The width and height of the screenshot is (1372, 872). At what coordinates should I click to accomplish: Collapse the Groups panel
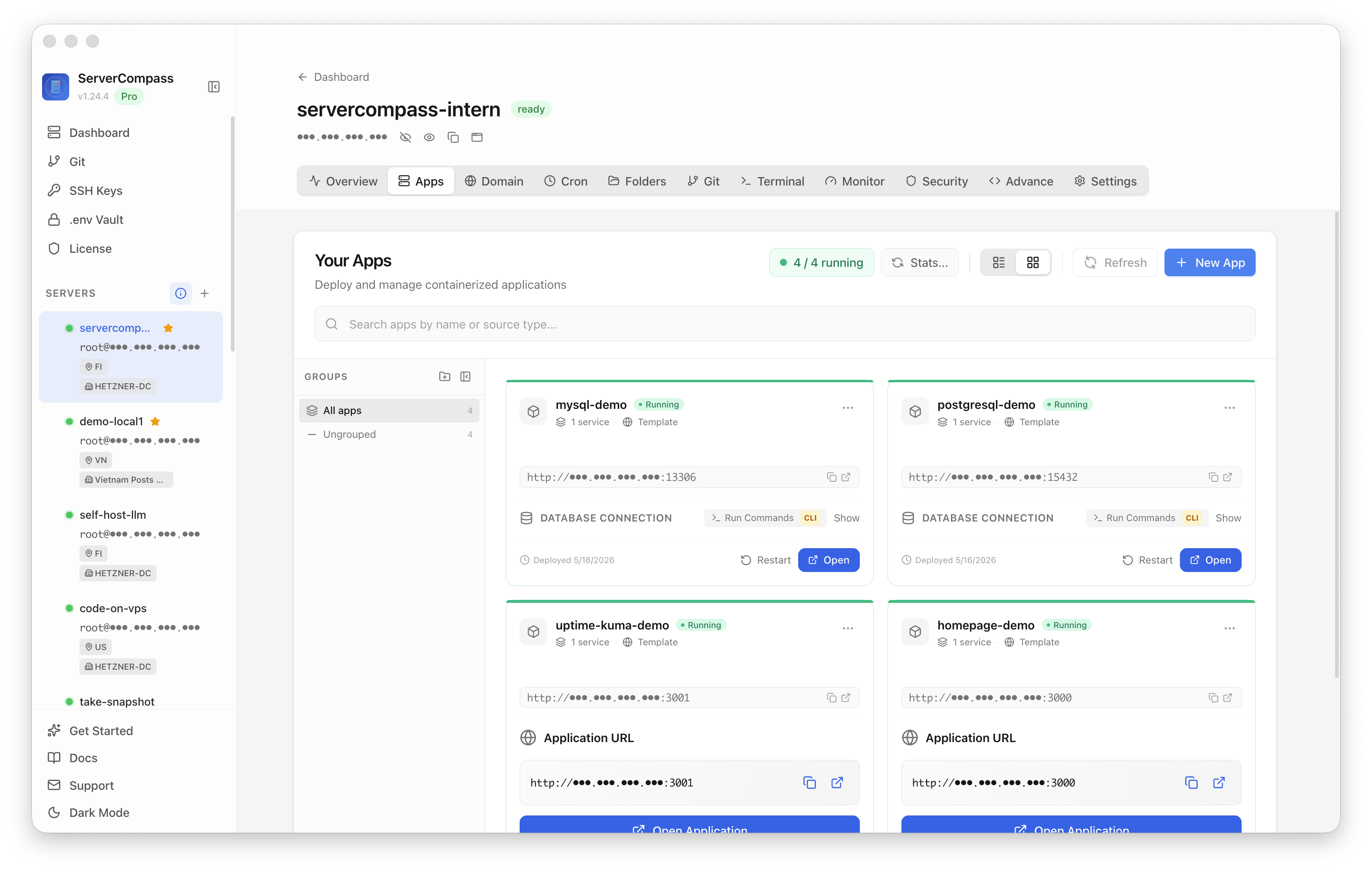coord(465,377)
